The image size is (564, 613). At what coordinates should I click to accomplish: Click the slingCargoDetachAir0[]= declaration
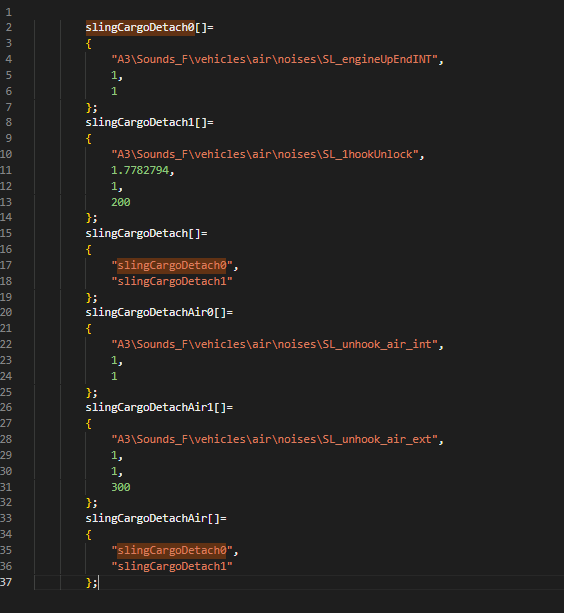pos(159,313)
